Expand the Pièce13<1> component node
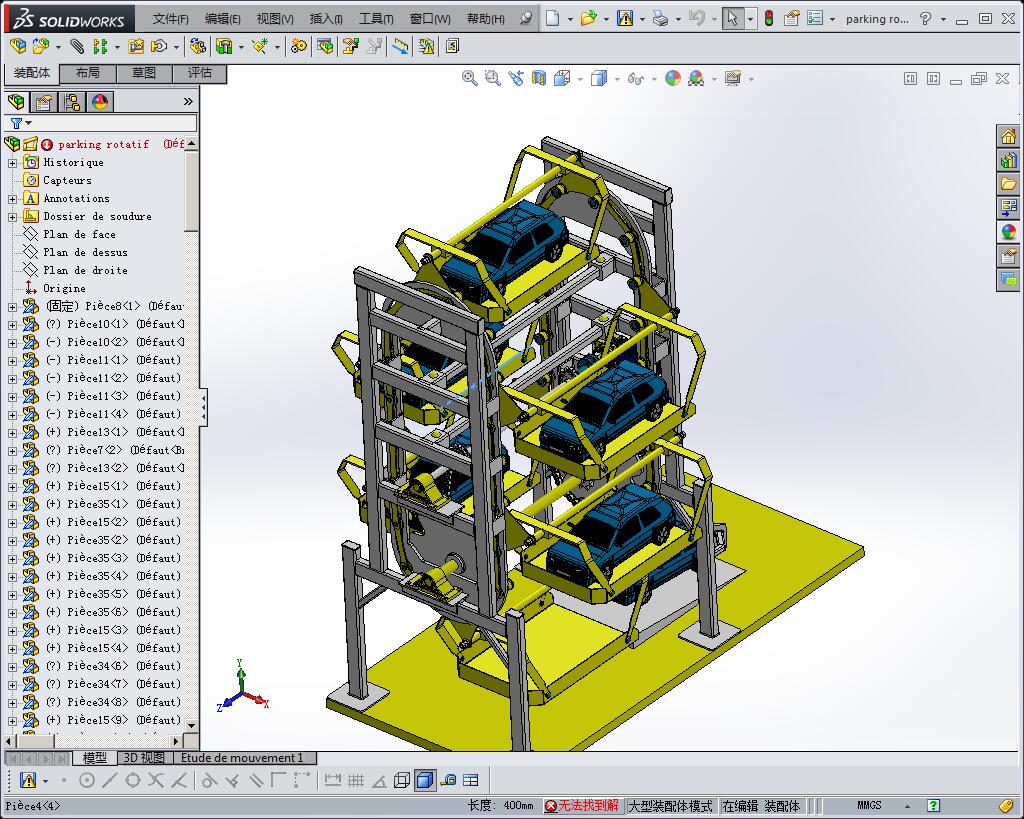 point(12,432)
